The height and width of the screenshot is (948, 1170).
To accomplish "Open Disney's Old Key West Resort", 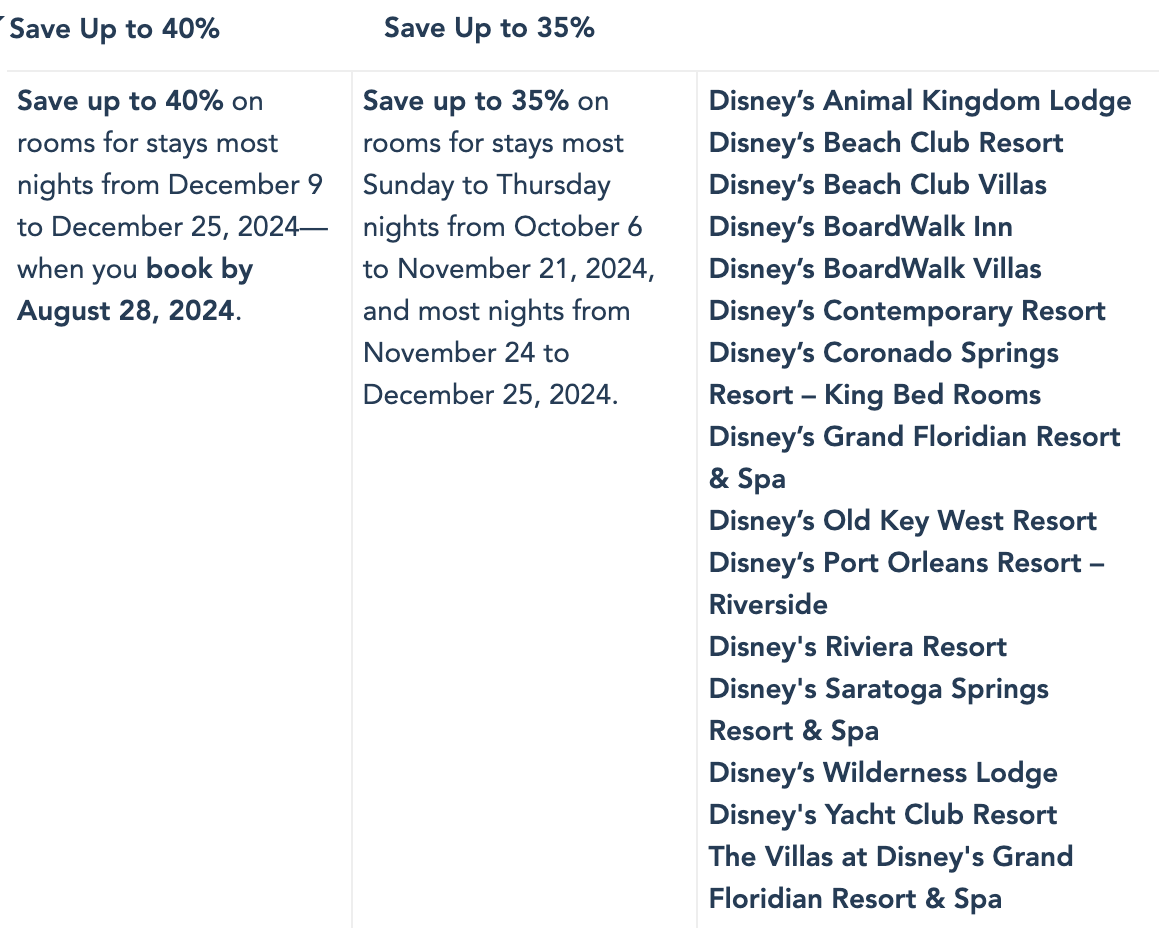I will (x=903, y=521).
